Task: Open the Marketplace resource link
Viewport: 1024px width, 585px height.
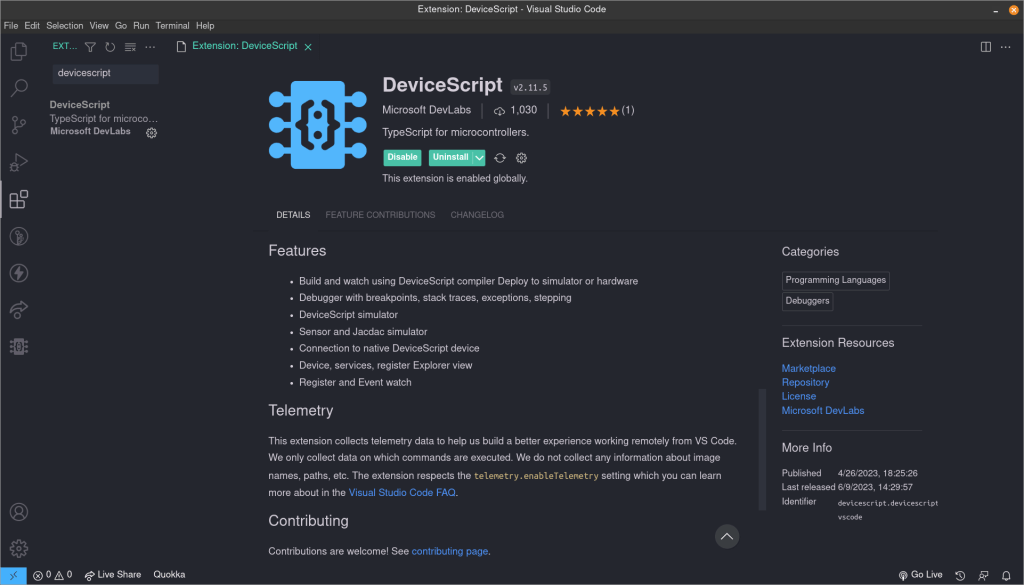Action: (x=808, y=368)
